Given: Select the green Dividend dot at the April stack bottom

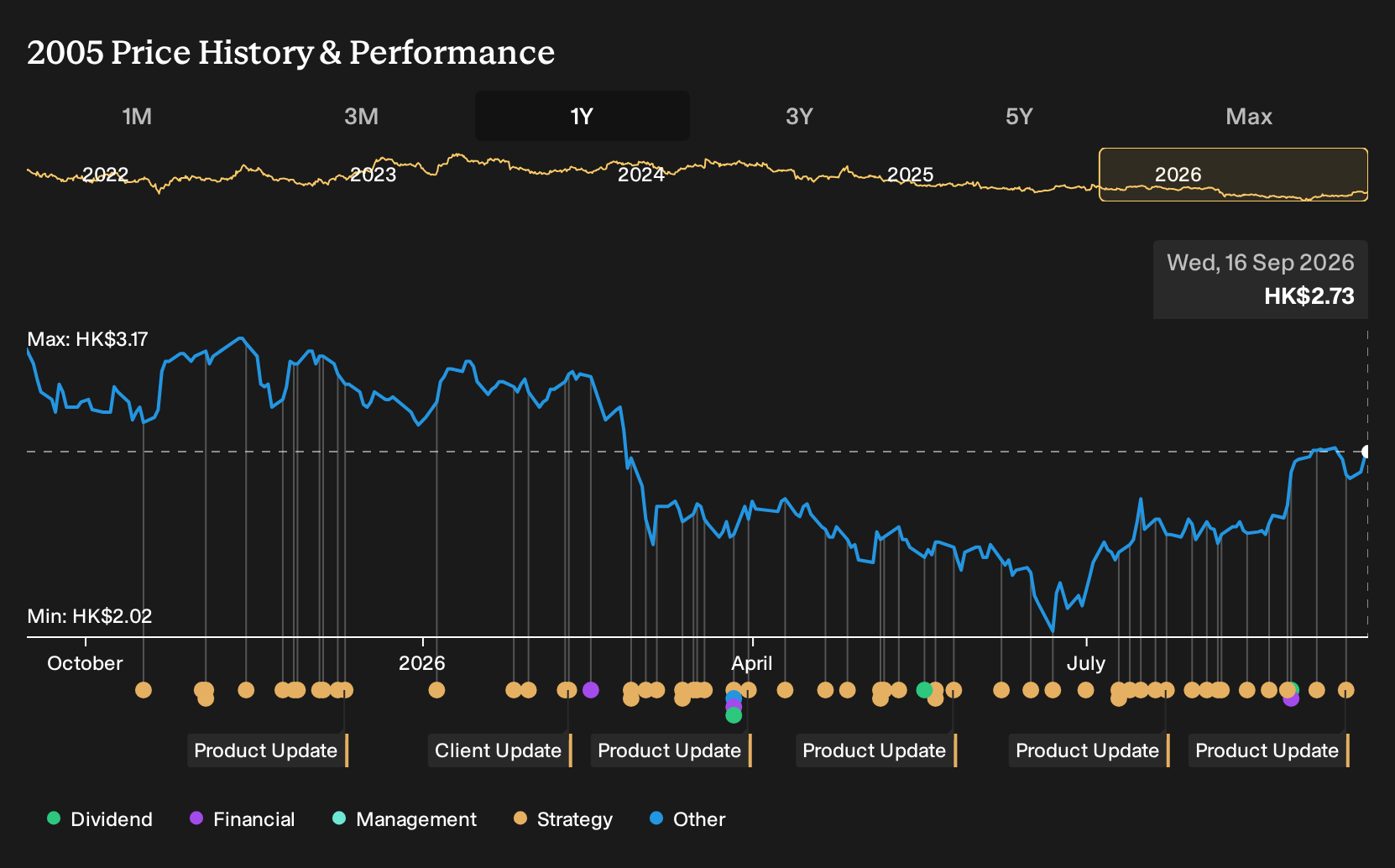Looking at the screenshot, I should 734,715.
